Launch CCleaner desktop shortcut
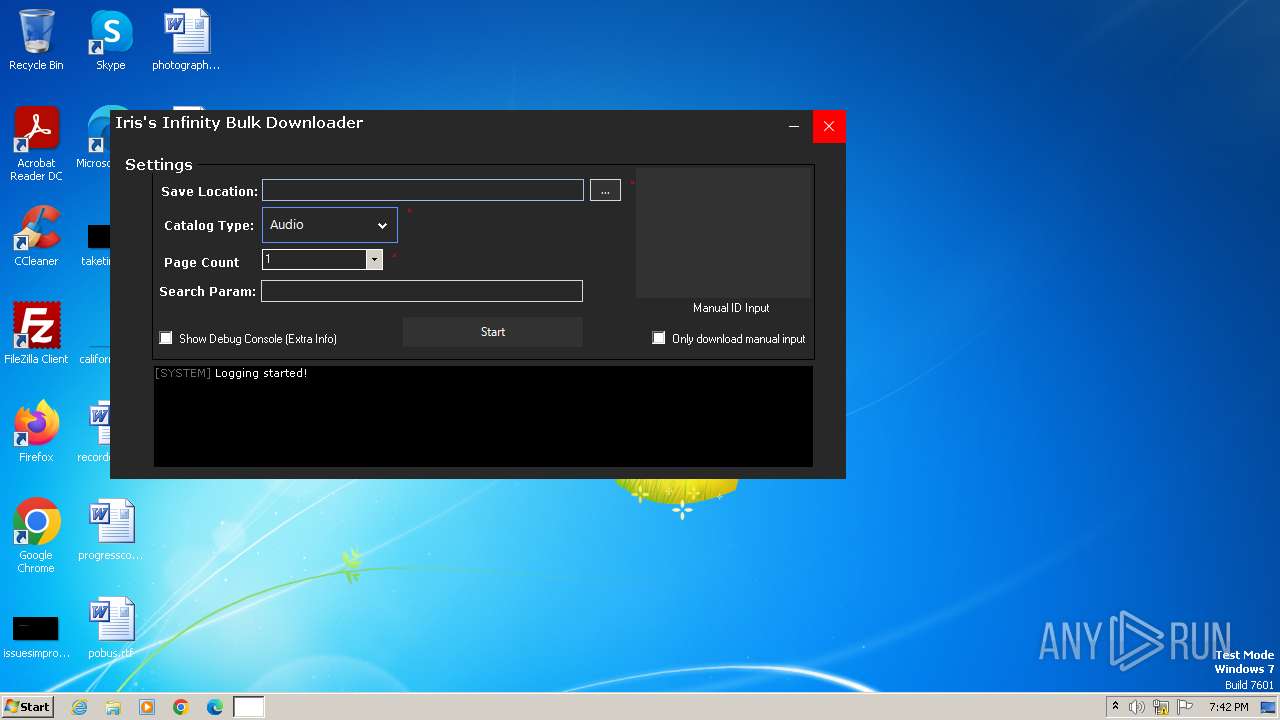The height and width of the screenshot is (720, 1280). [36, 236]
